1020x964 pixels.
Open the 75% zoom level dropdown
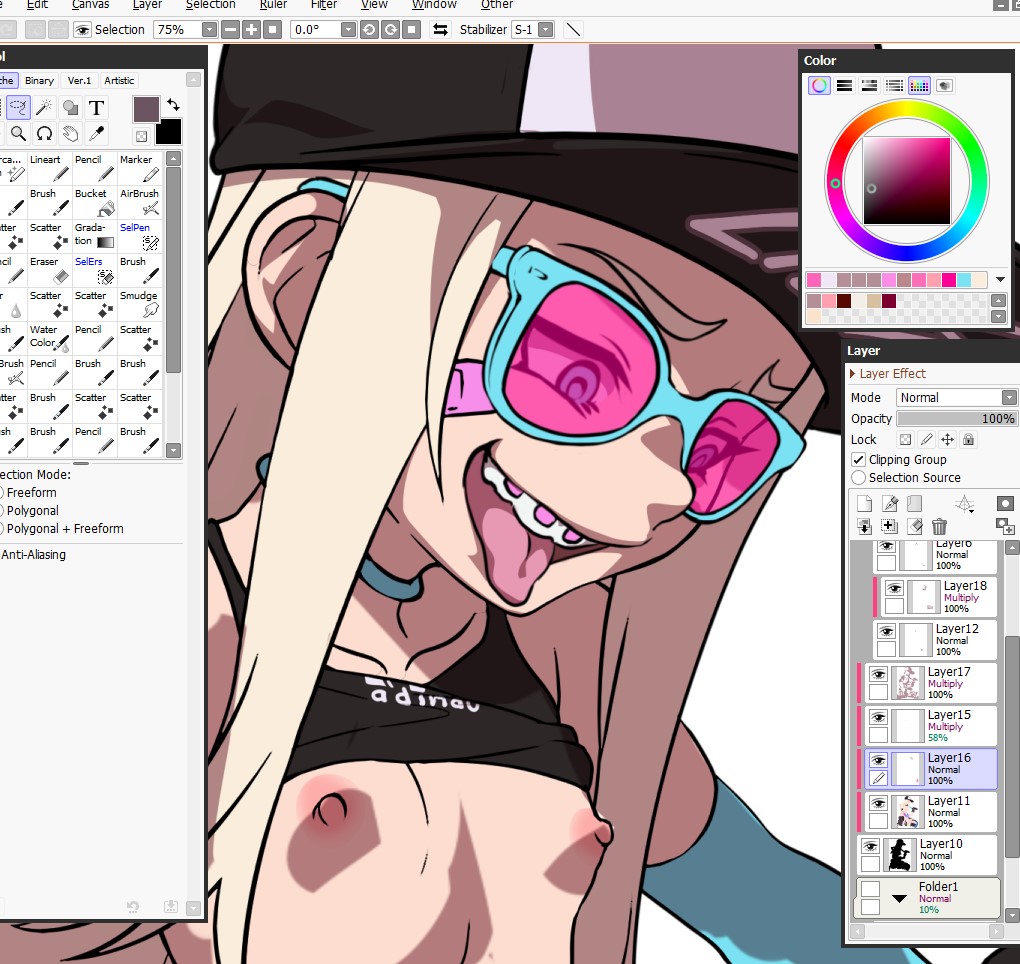click(209, 29)
